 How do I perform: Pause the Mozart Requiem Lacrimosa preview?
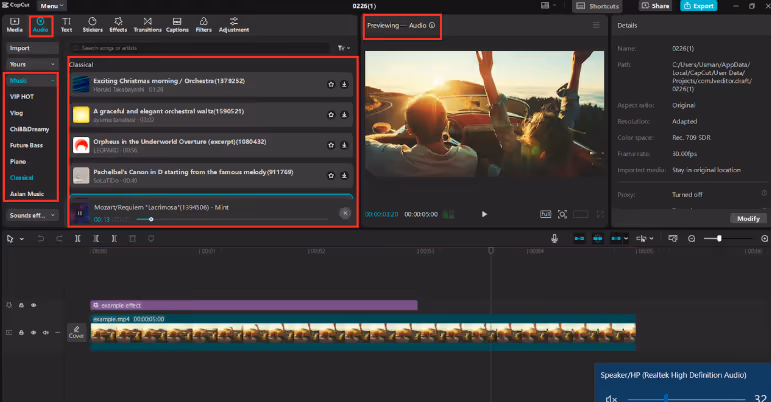tap(80, 213)
